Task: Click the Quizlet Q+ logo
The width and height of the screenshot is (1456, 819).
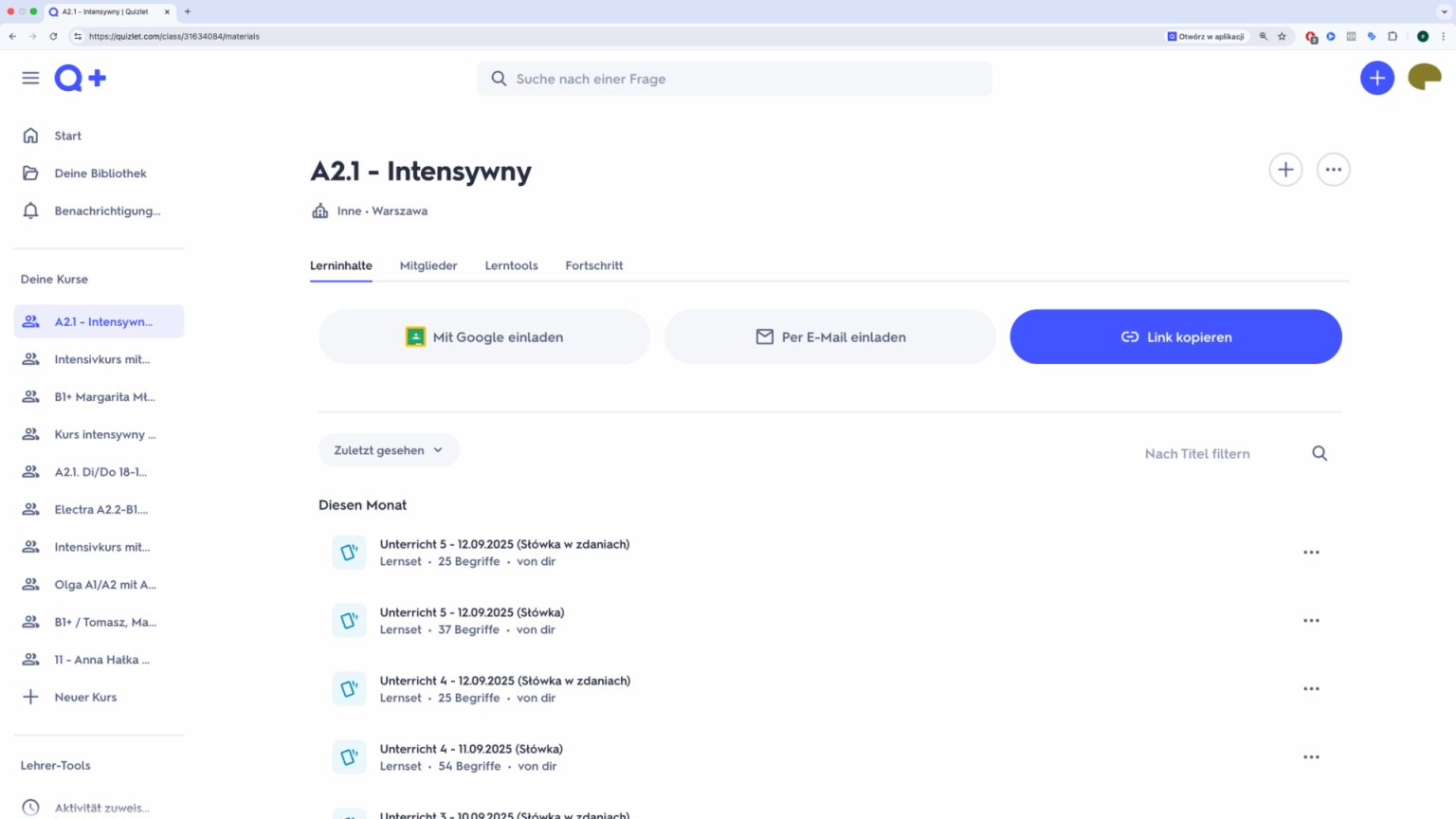Action: [80, 78]
